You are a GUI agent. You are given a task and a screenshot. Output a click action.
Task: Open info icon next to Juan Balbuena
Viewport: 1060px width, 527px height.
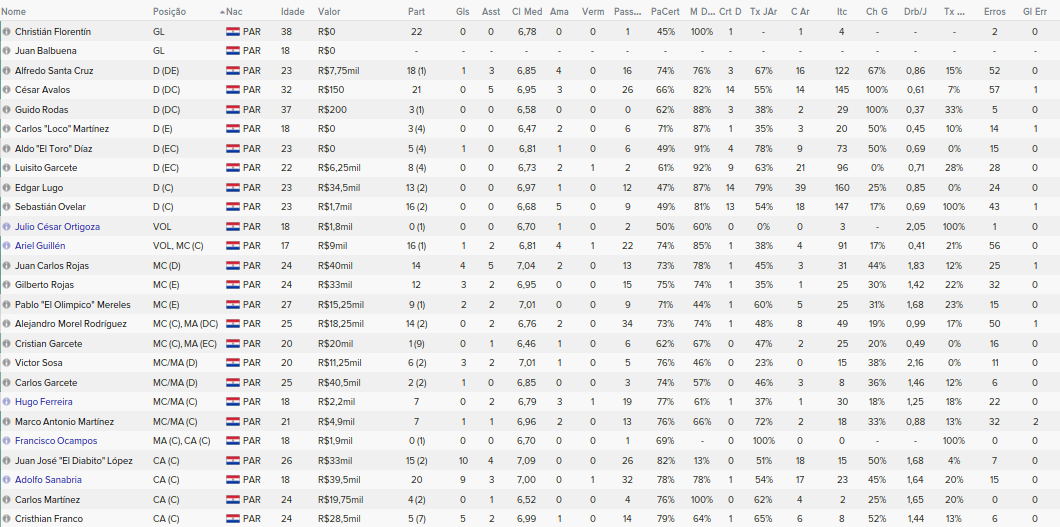coord(7,51)
